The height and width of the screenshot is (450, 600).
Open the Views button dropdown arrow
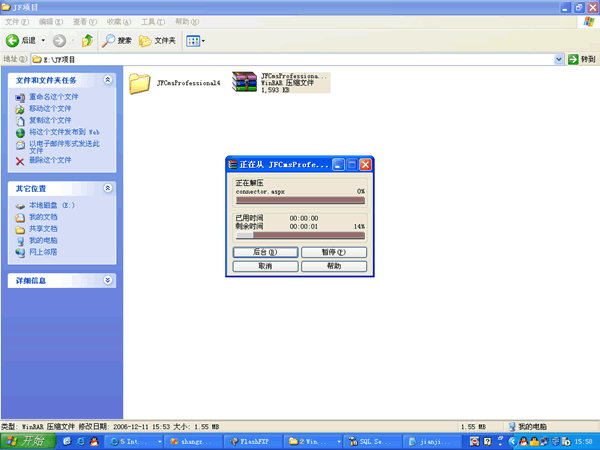[203, 41]
